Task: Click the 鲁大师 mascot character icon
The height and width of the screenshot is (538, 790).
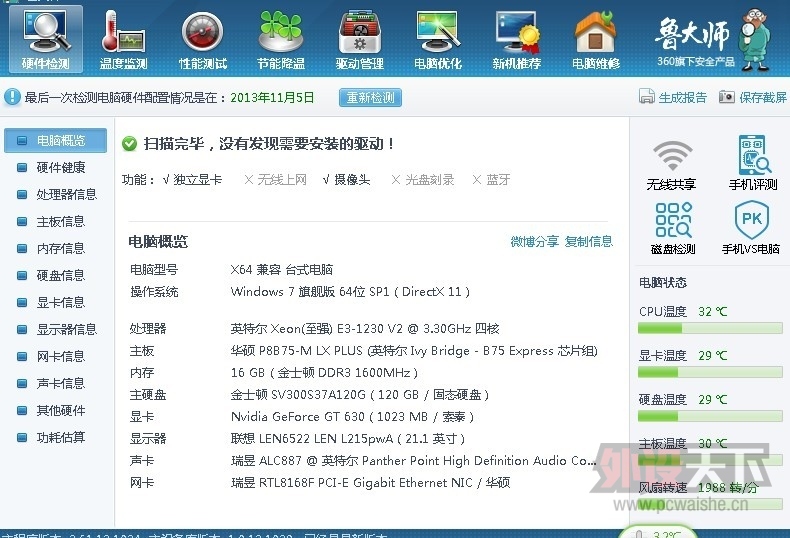Action: click(x=755, y=40)
